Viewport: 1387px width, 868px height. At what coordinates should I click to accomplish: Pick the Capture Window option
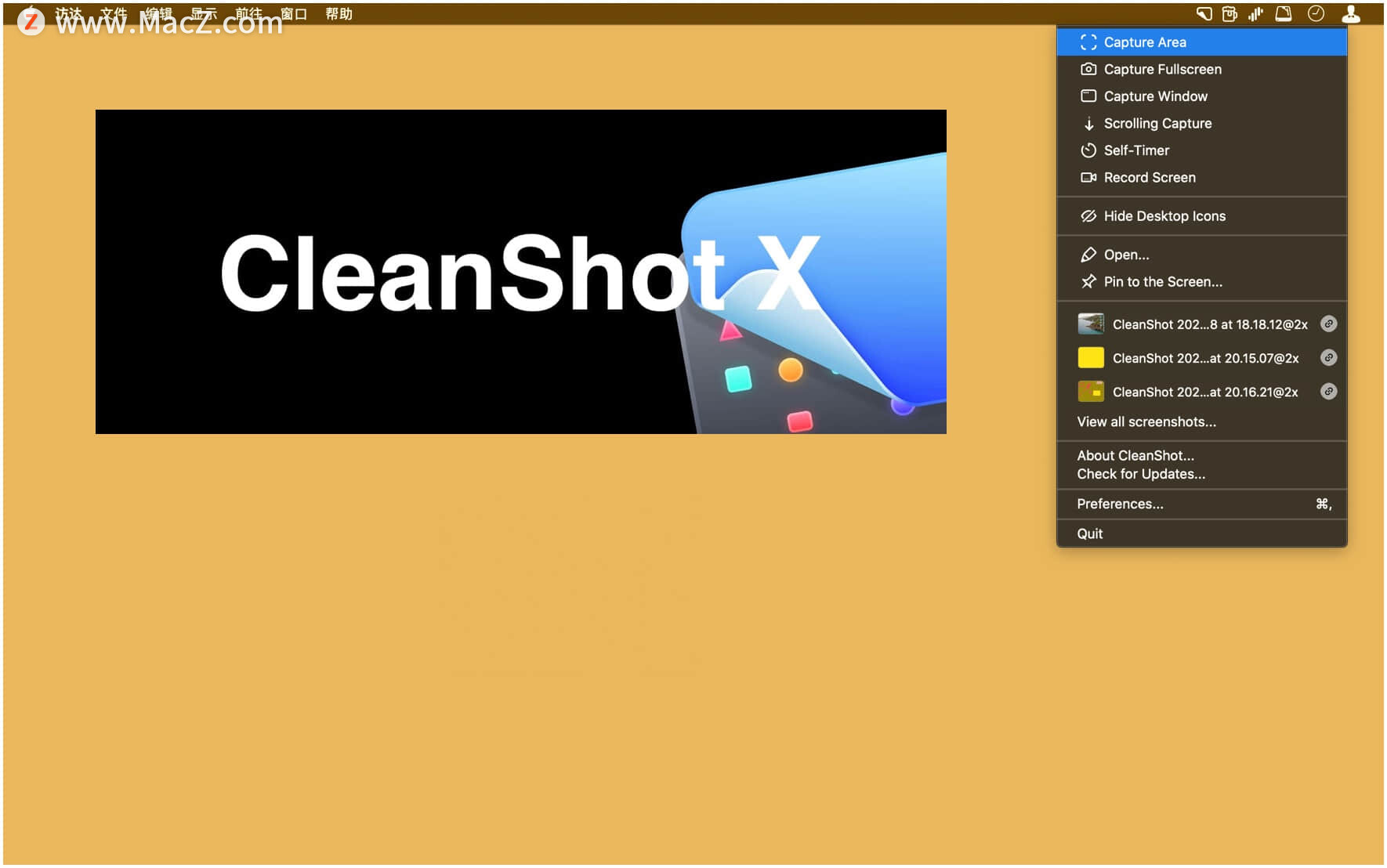(1201, 96)
